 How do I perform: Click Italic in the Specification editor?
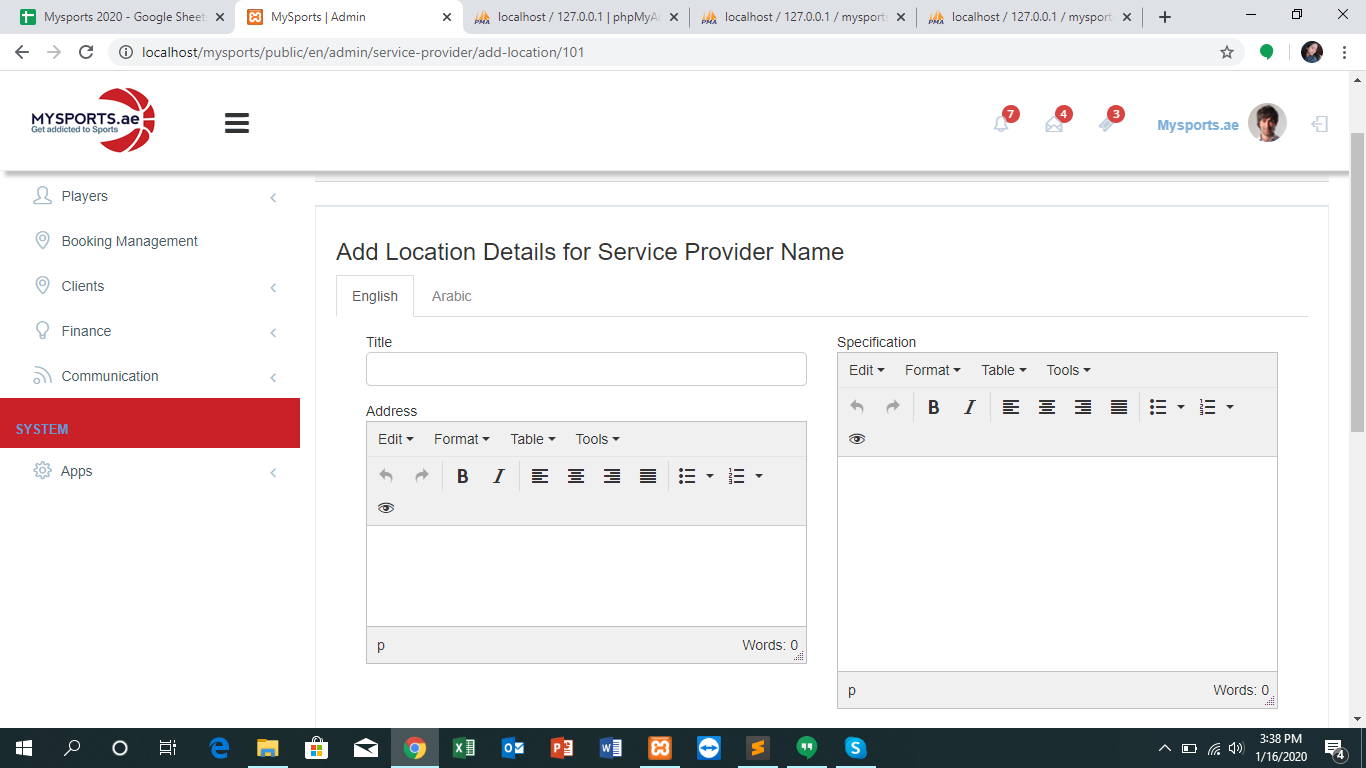click(x=969, y=408)
